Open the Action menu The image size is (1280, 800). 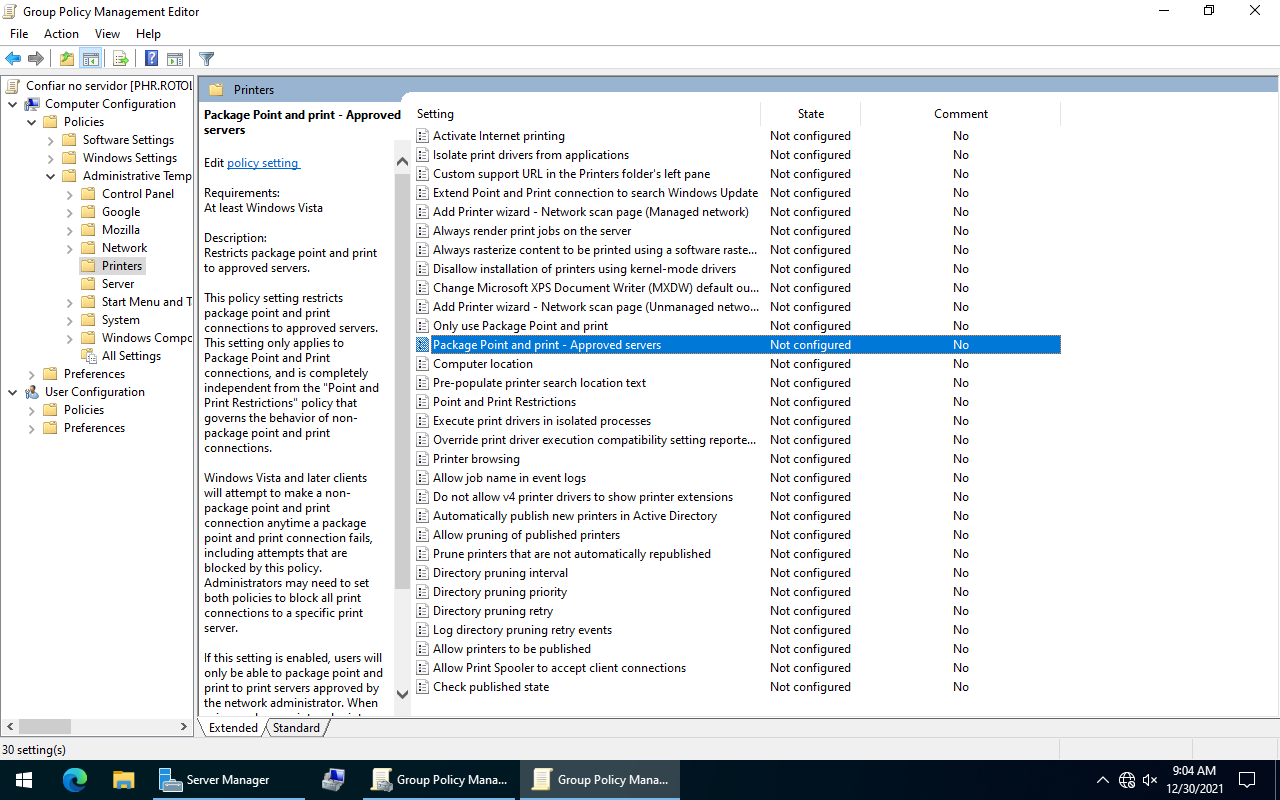61,34
